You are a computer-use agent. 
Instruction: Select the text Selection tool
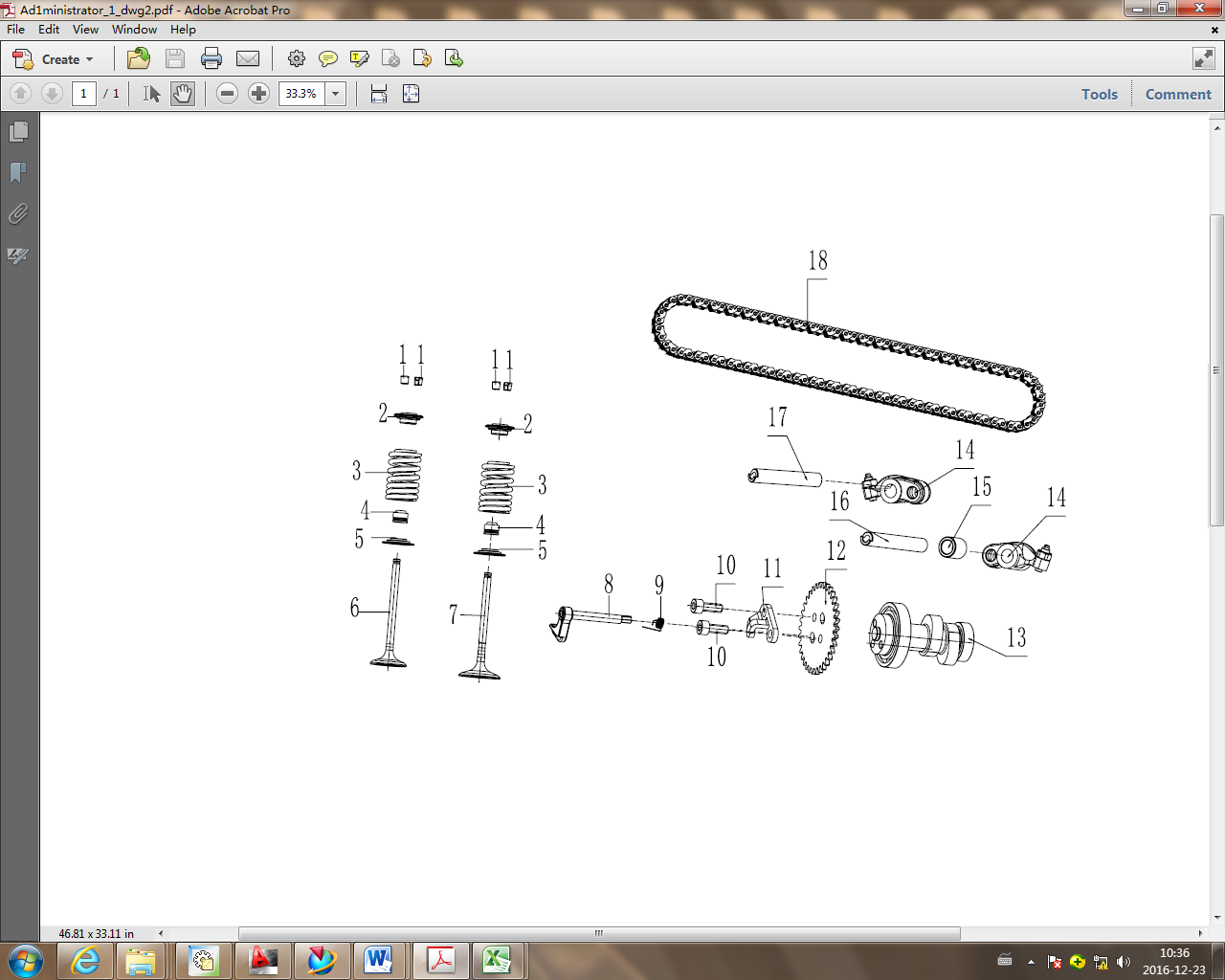coord(149,93)
